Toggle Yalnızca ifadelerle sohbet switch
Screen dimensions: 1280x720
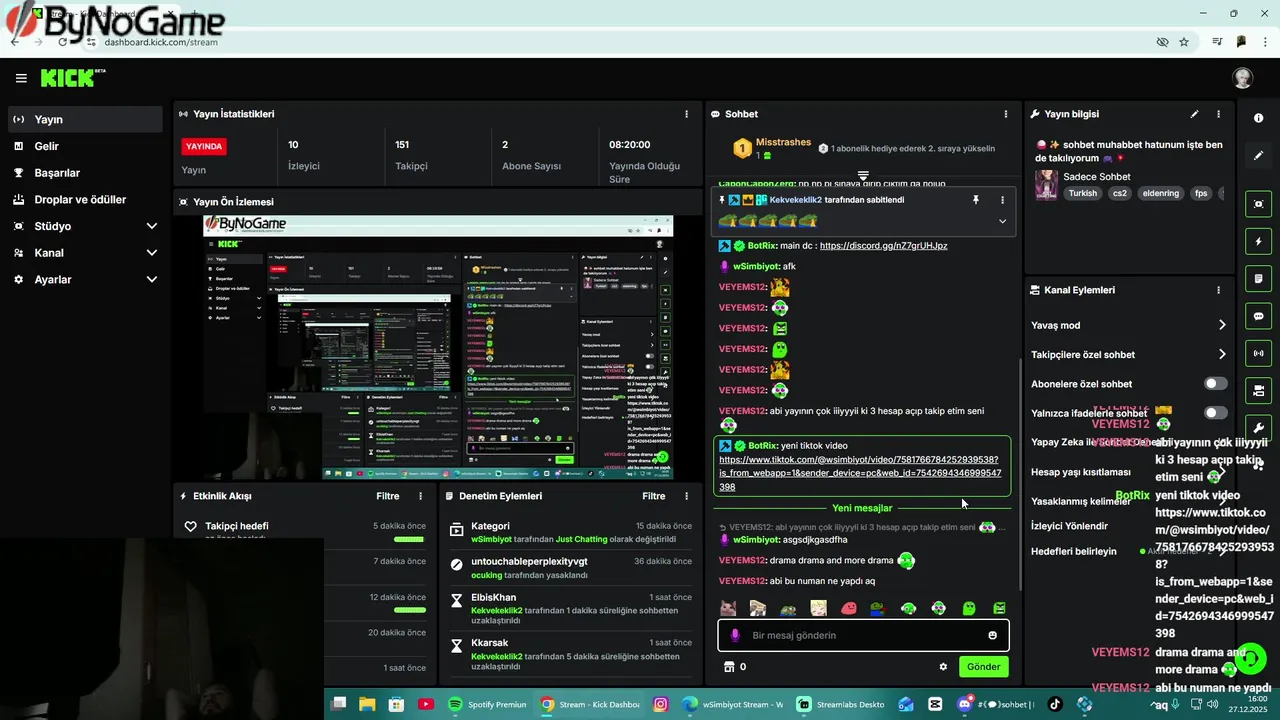[x=1215, y=413]
